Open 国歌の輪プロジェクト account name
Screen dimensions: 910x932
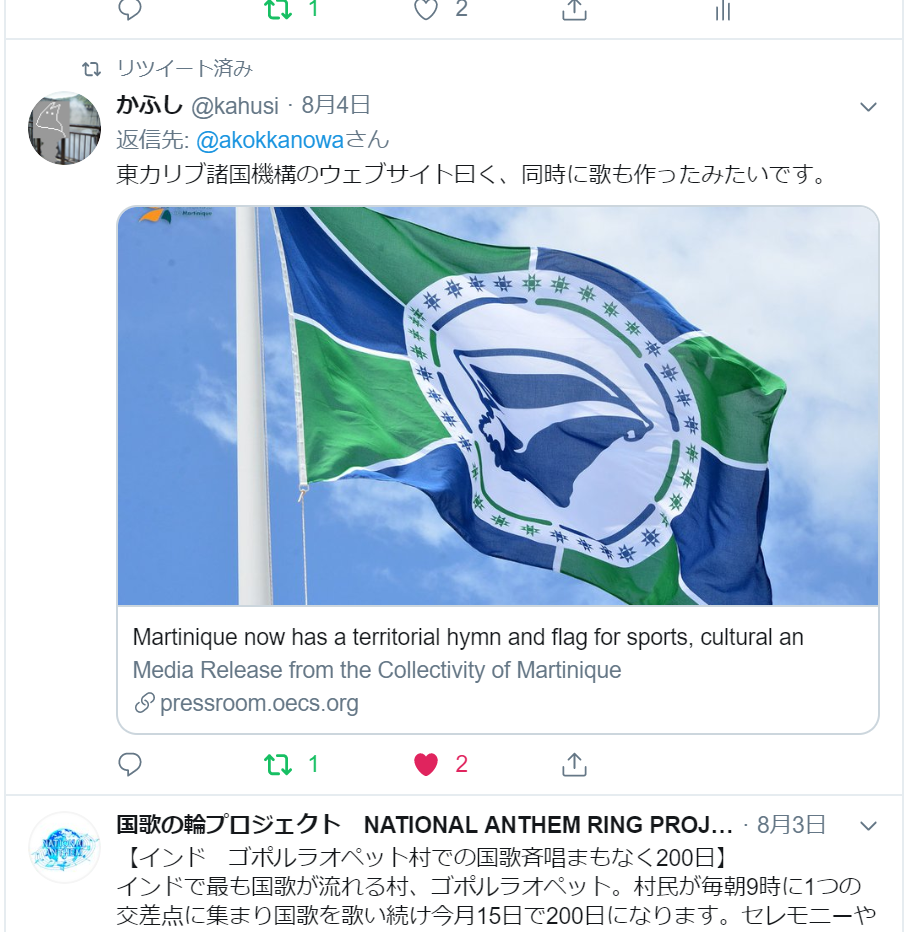(228, 824)
